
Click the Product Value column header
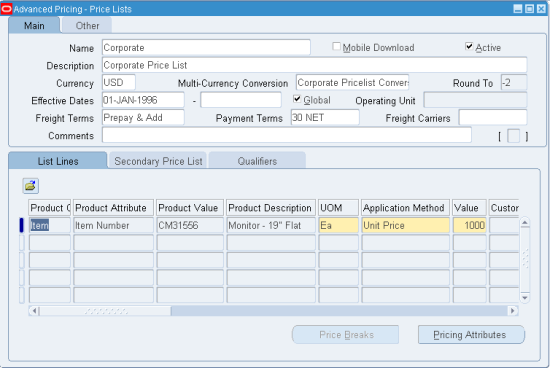coord(190,208)
